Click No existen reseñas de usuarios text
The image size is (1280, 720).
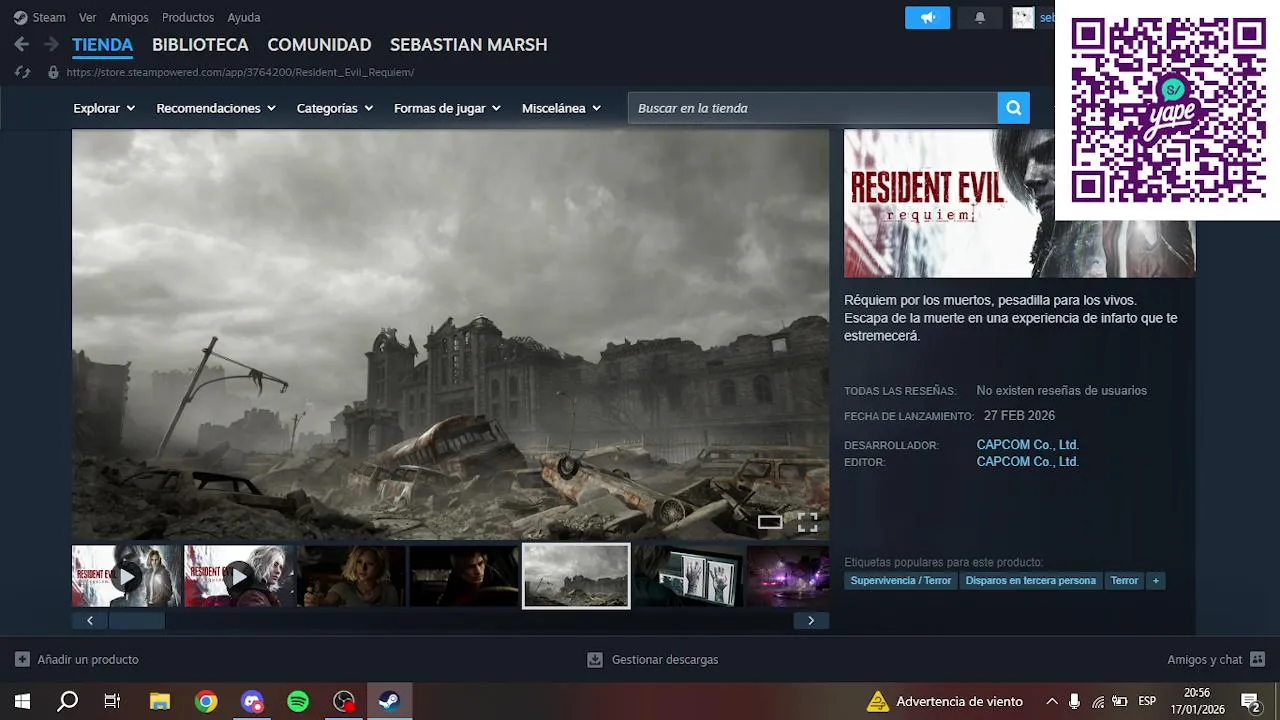(x=1061, y=391)
